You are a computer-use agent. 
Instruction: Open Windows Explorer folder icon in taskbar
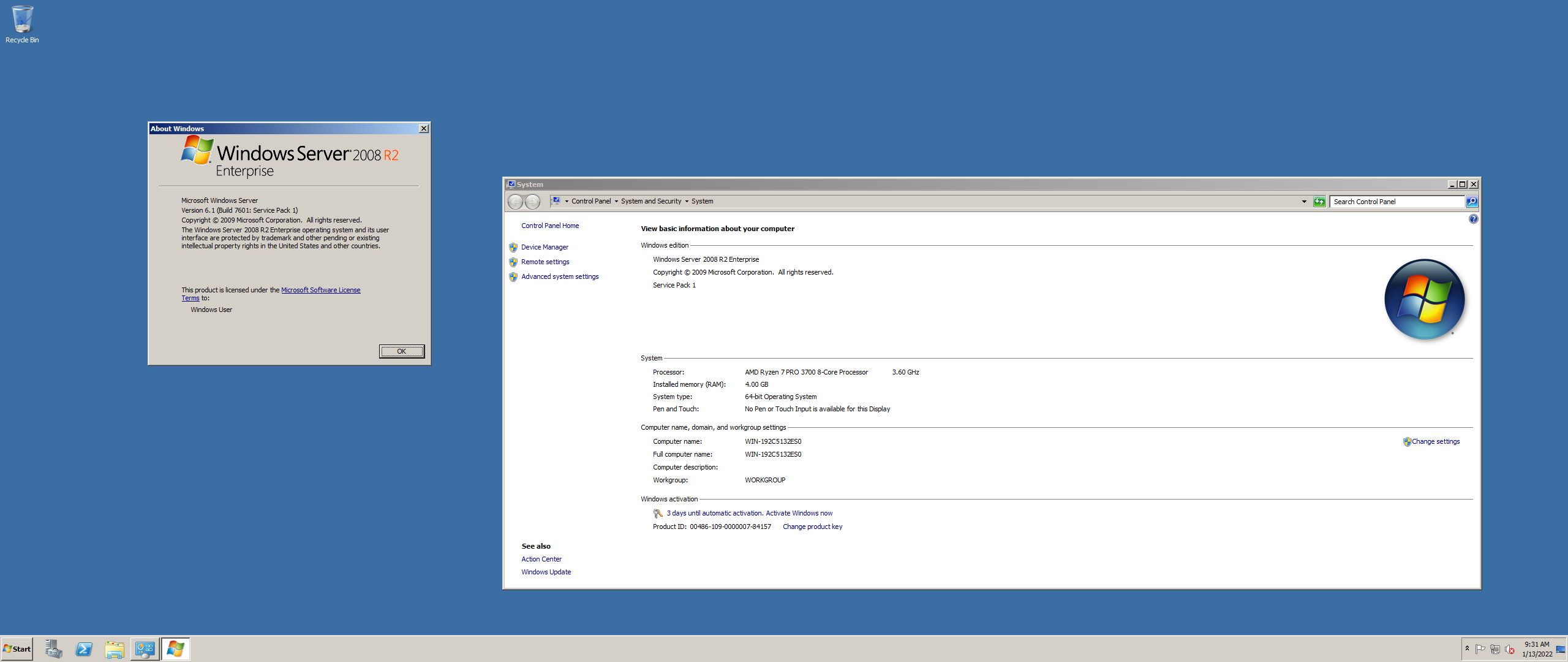[115, 649]
